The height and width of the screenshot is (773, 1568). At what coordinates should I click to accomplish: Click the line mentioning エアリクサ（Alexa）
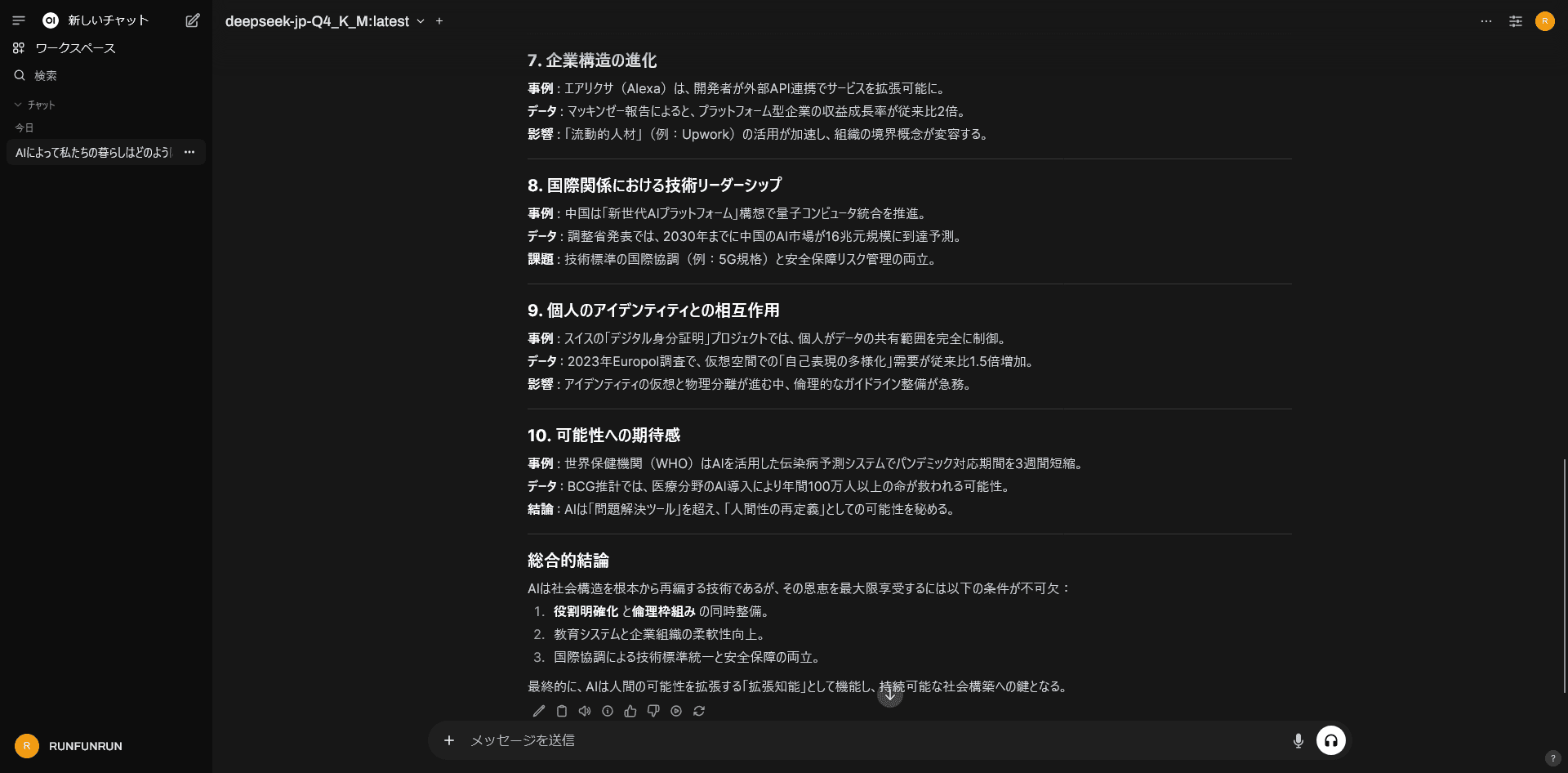coord(737,88)
